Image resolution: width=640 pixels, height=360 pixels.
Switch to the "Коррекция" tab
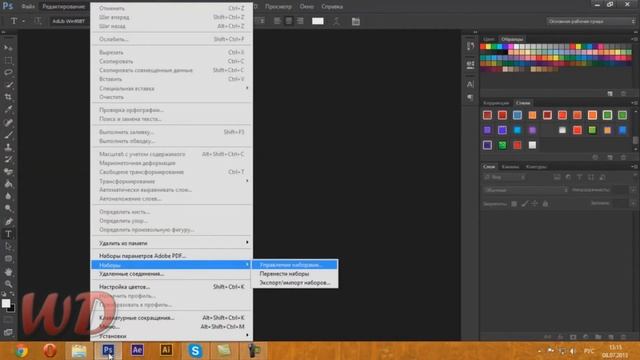coord(496,103)
